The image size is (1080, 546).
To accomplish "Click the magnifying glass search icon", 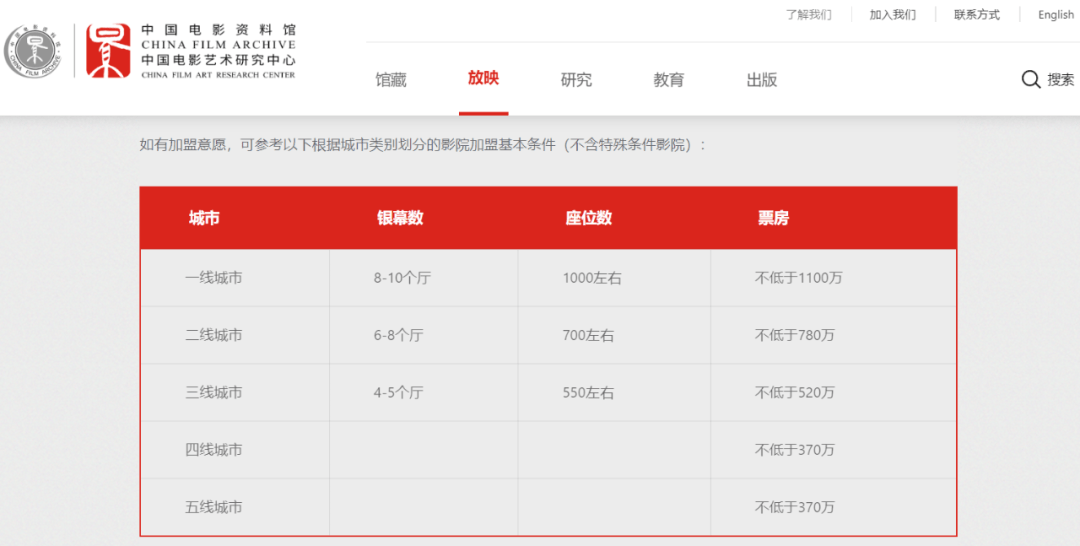I will (x=1031, y=80).
